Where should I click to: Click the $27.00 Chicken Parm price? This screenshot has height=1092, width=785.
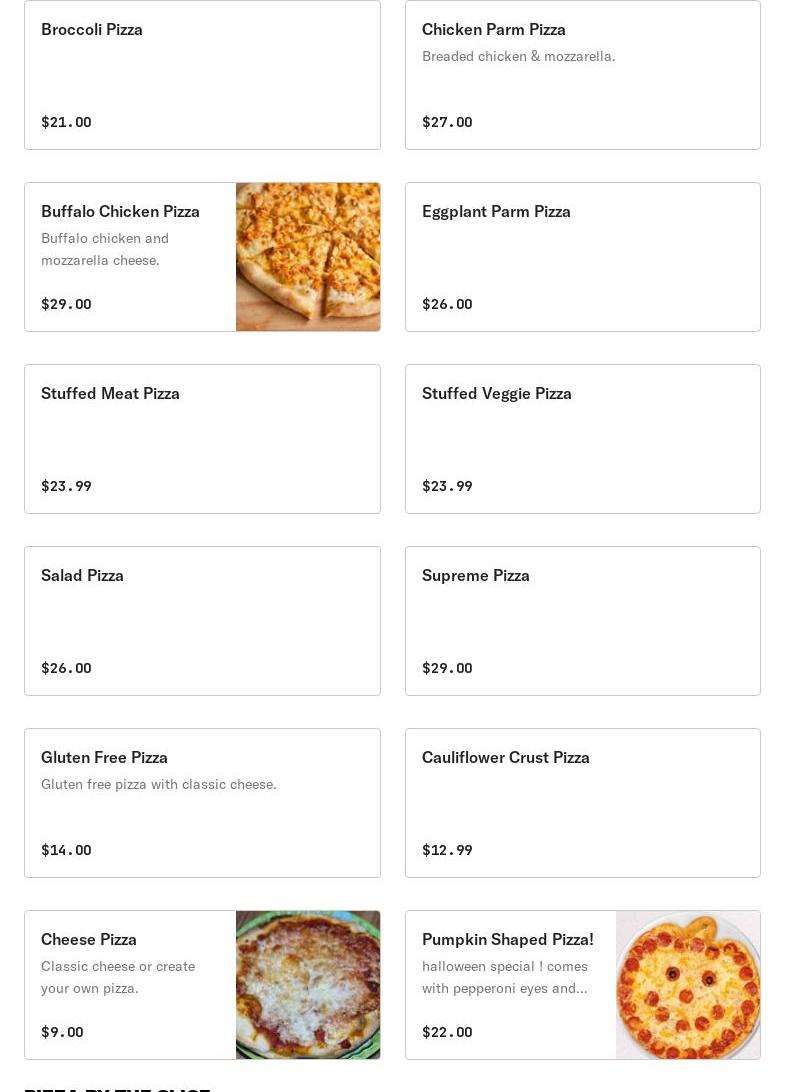pos(447,122)
